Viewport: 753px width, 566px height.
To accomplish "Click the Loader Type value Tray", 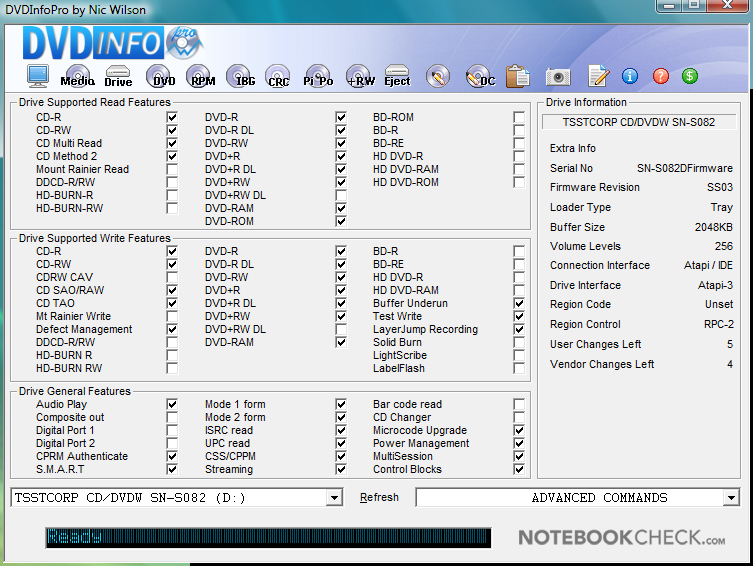I will (722, 207).
